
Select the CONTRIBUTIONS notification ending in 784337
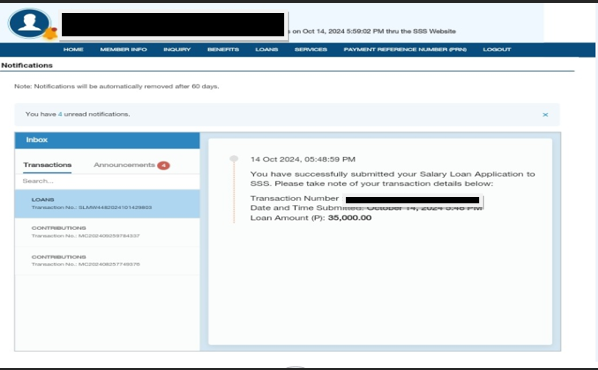[107, 232]
